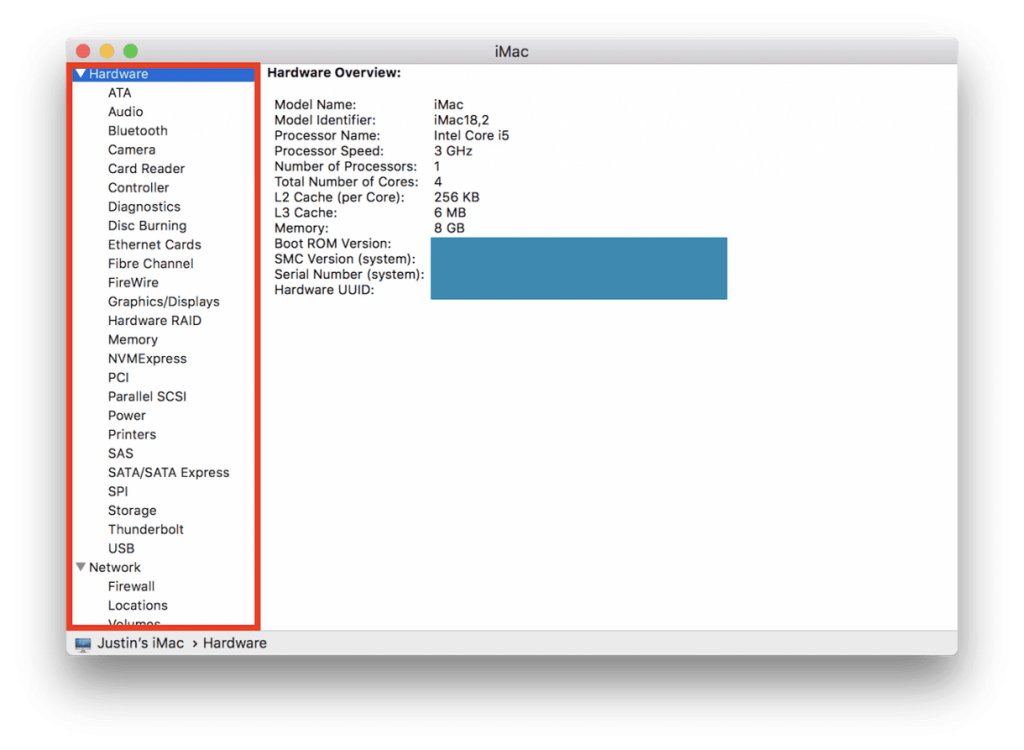
Task: Select Power in the sidebar
Action: (127, 415)
